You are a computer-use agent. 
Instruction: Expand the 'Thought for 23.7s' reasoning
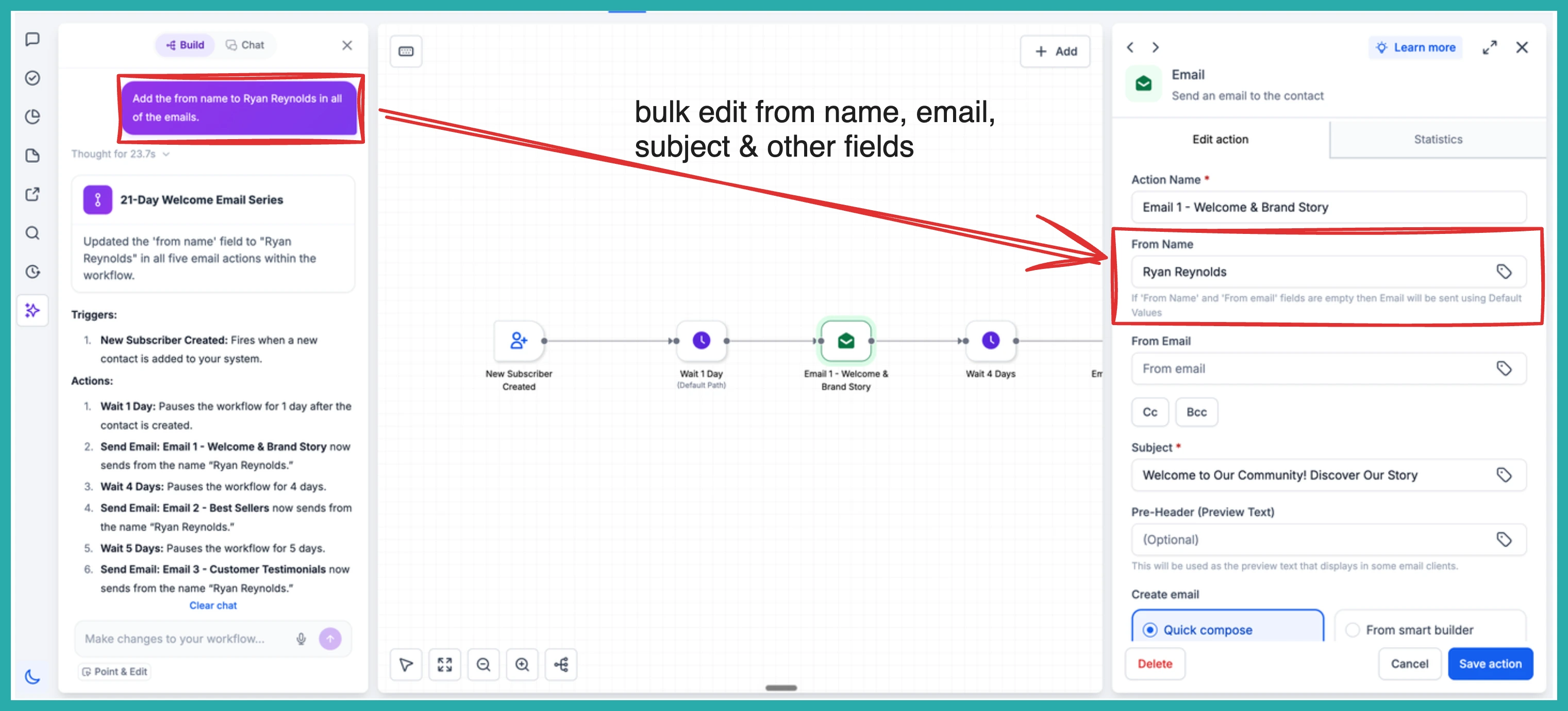click(x=120, y=154)
